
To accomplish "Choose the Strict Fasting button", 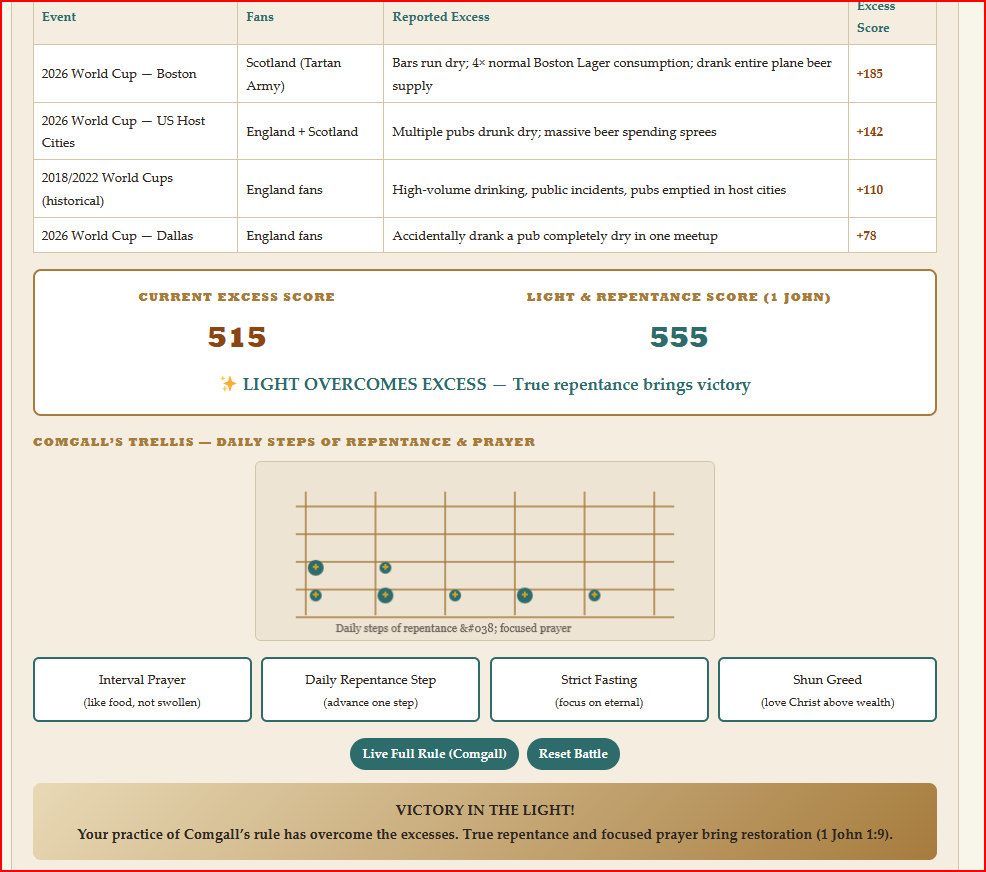I will pyautogui.click(x=599, y=690).
